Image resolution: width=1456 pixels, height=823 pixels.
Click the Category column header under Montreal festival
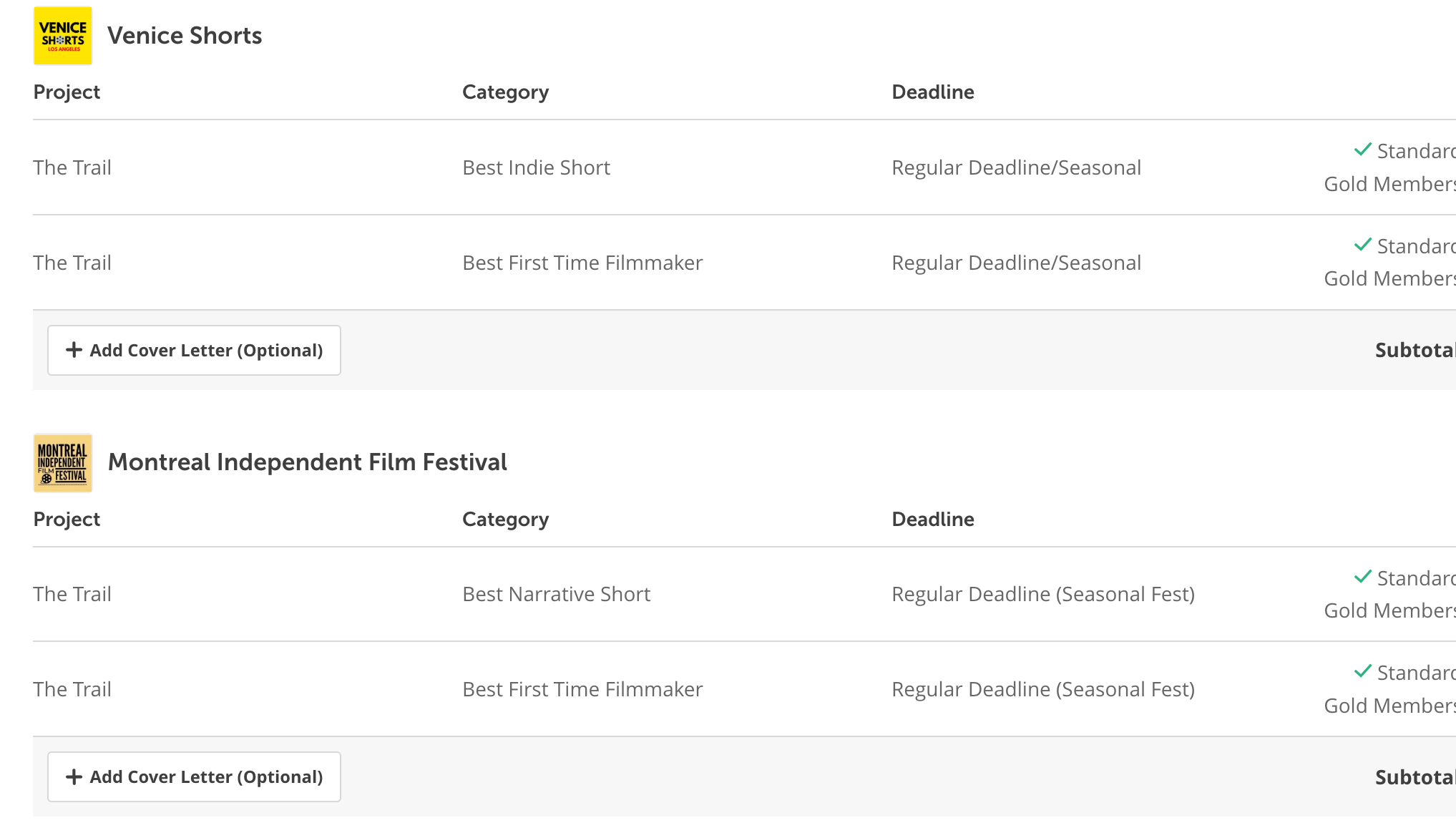[x=505, y=519]
